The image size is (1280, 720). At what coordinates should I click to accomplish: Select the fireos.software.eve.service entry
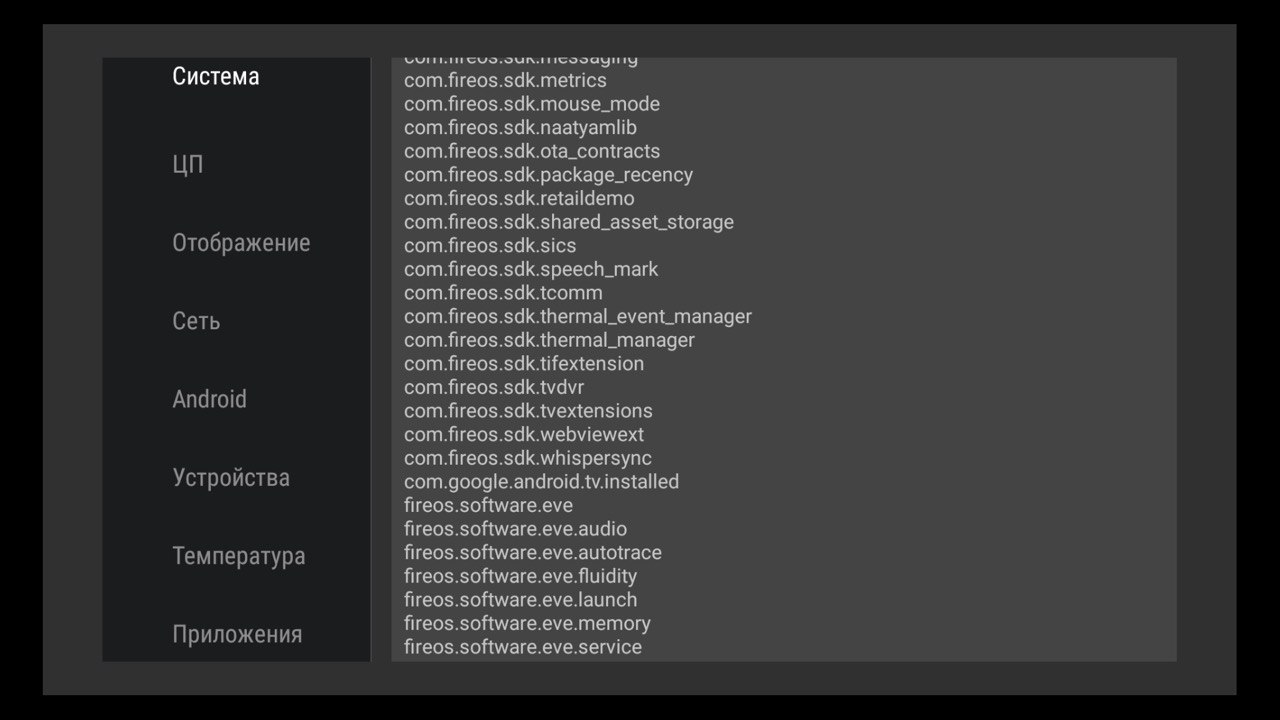523,647
